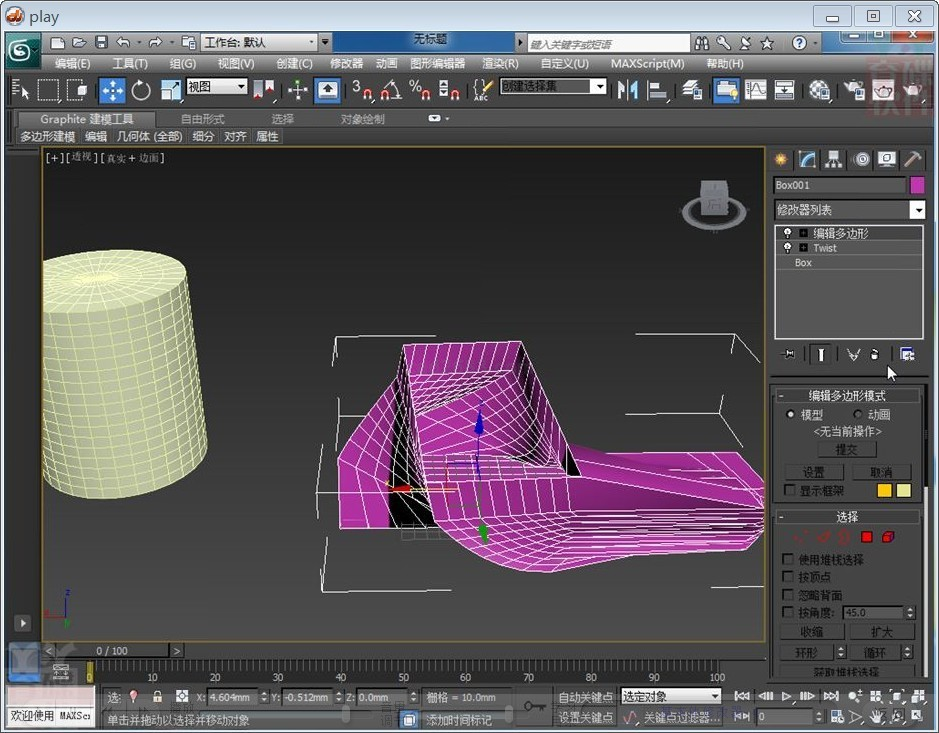939x733 pixels.
Task: Select the Move transform tool
Action: coord(112,90)
